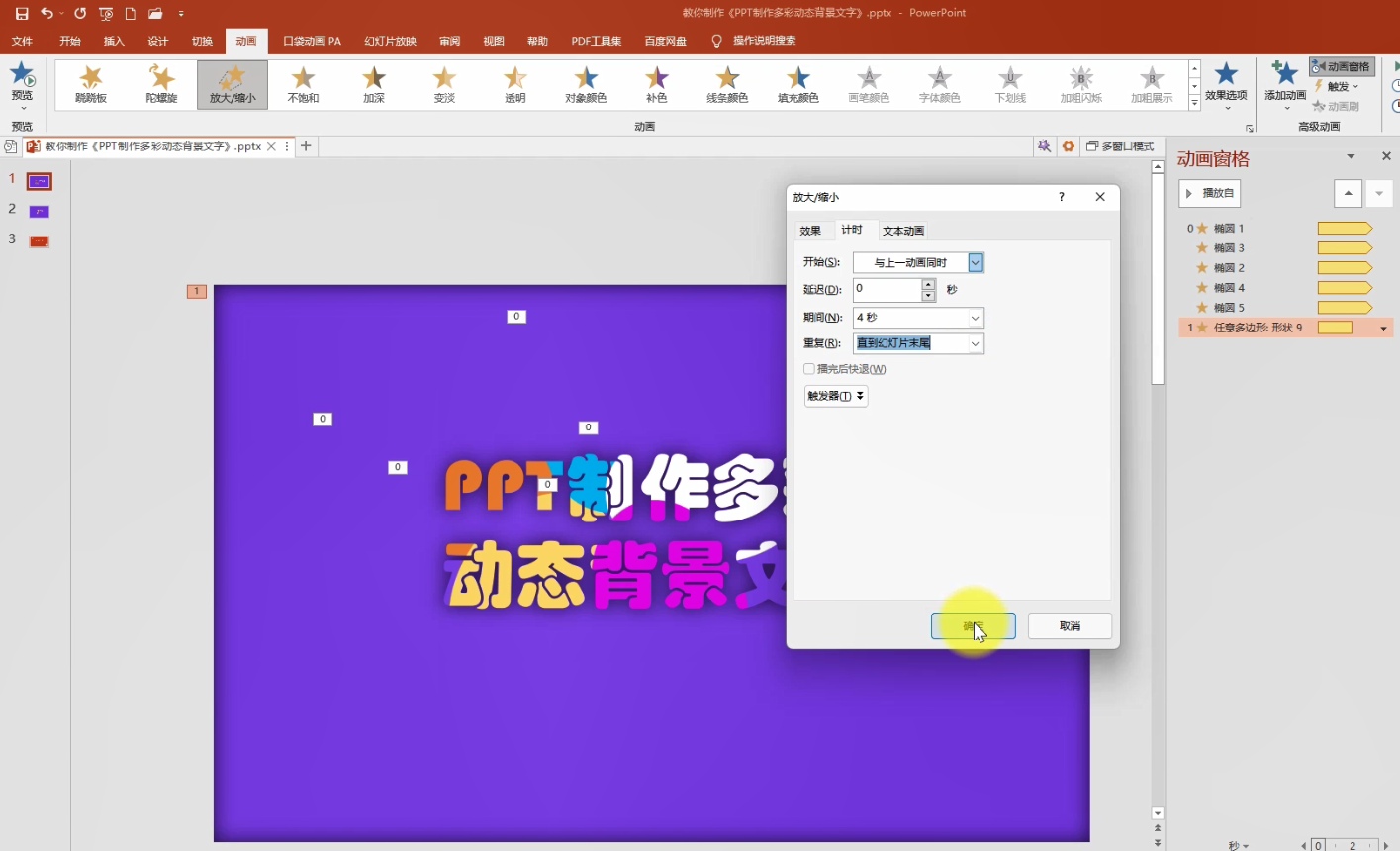Select 椭圆 5 animation entry
Viewport: 1400px width, 851px height.
click(1285, 308)
